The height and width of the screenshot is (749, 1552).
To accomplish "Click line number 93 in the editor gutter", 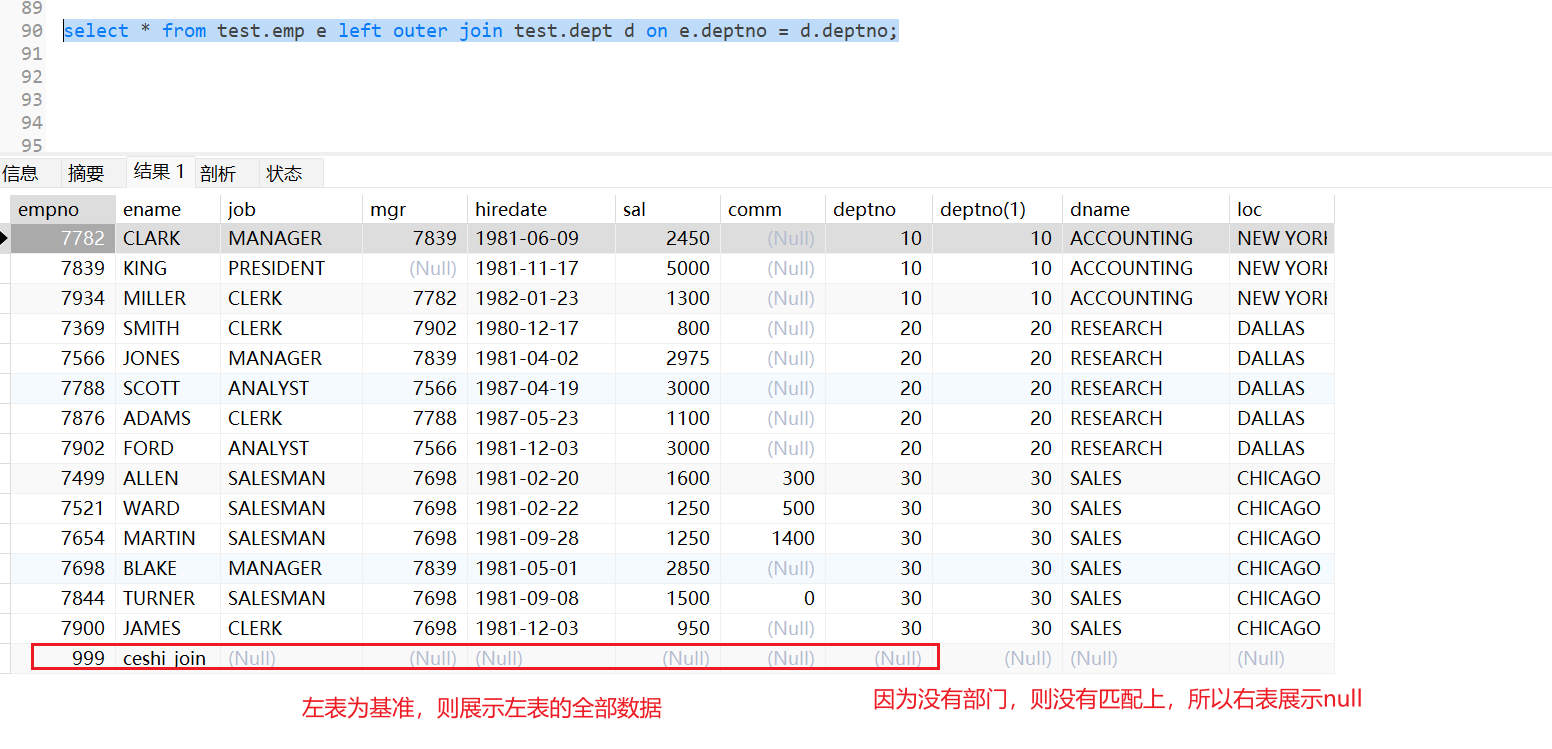I will tap(32, 99).
